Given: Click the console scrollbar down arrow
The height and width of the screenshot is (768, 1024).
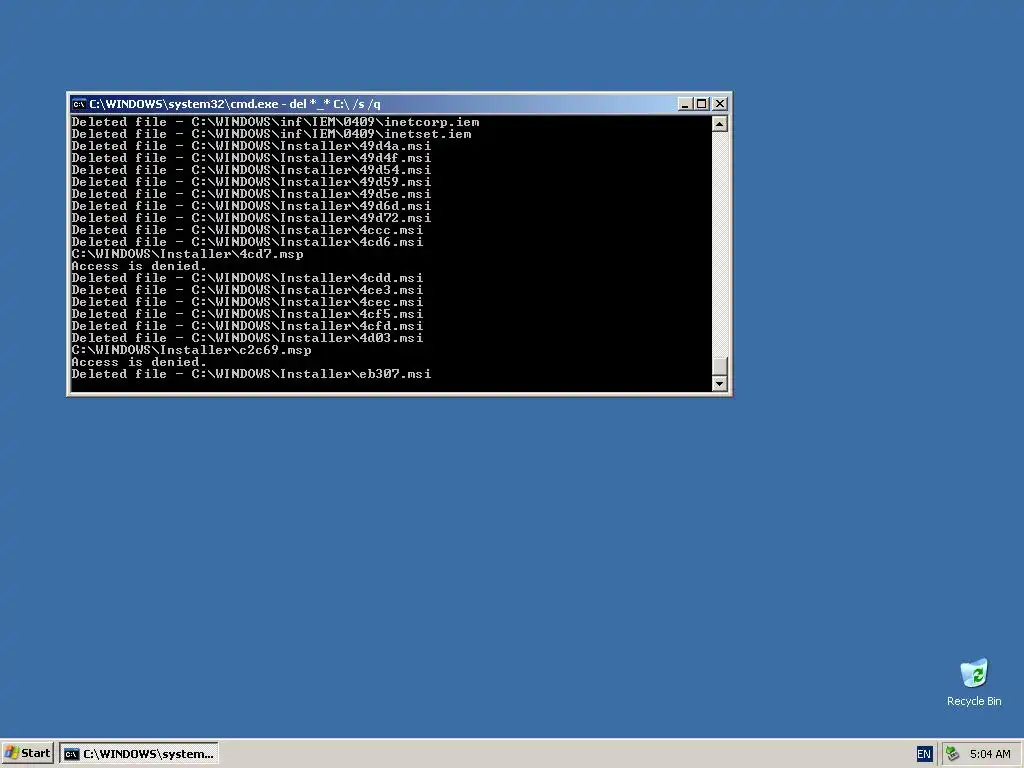Looking at the screenshot, I should click(720, 383).
